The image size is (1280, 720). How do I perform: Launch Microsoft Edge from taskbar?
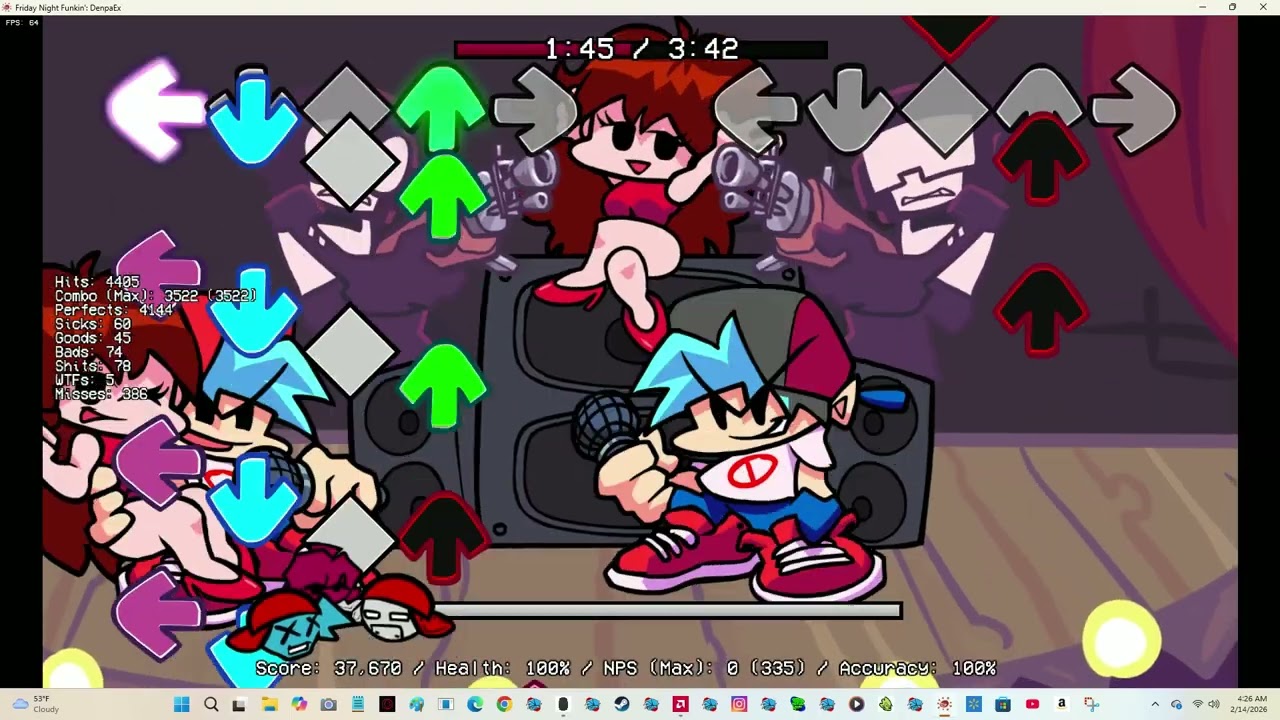pyautogui.click(x=475, y=704)
